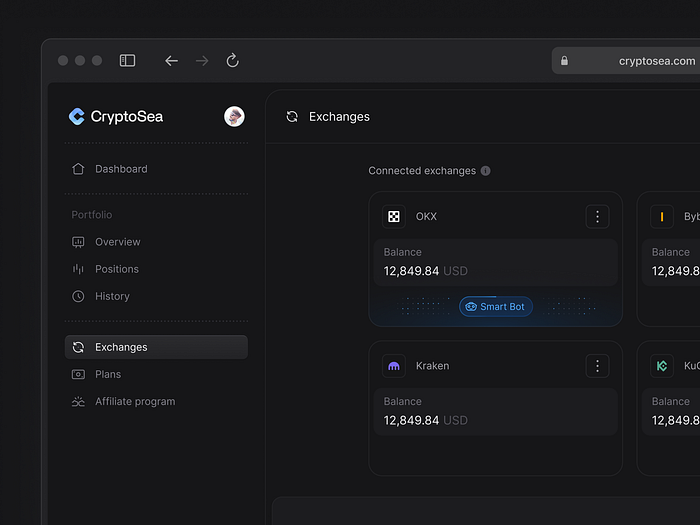Click the Exchanges page title

coord(339,117)
